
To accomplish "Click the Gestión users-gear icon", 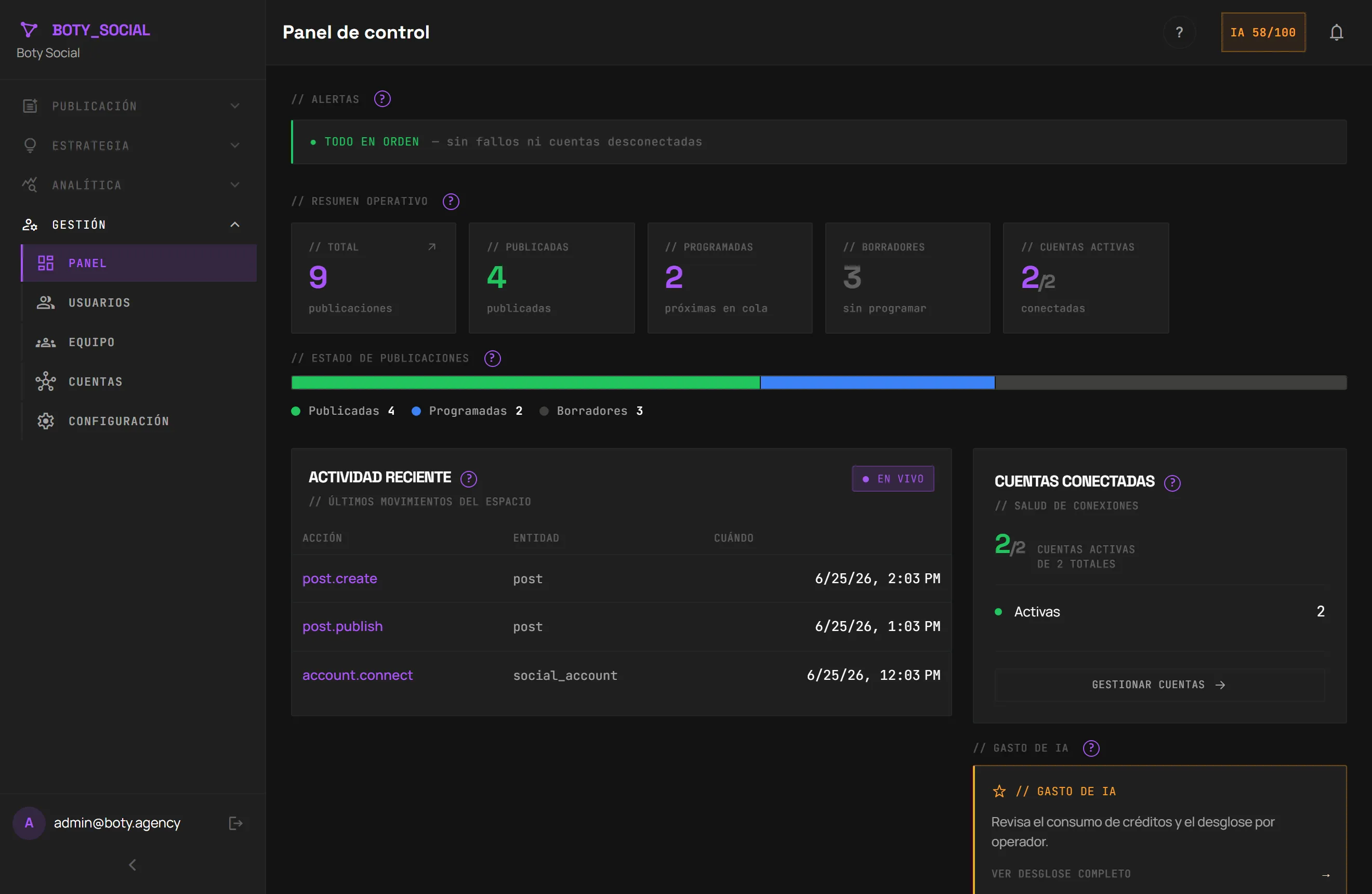I will pyautogui.click(x=30, y=224).
